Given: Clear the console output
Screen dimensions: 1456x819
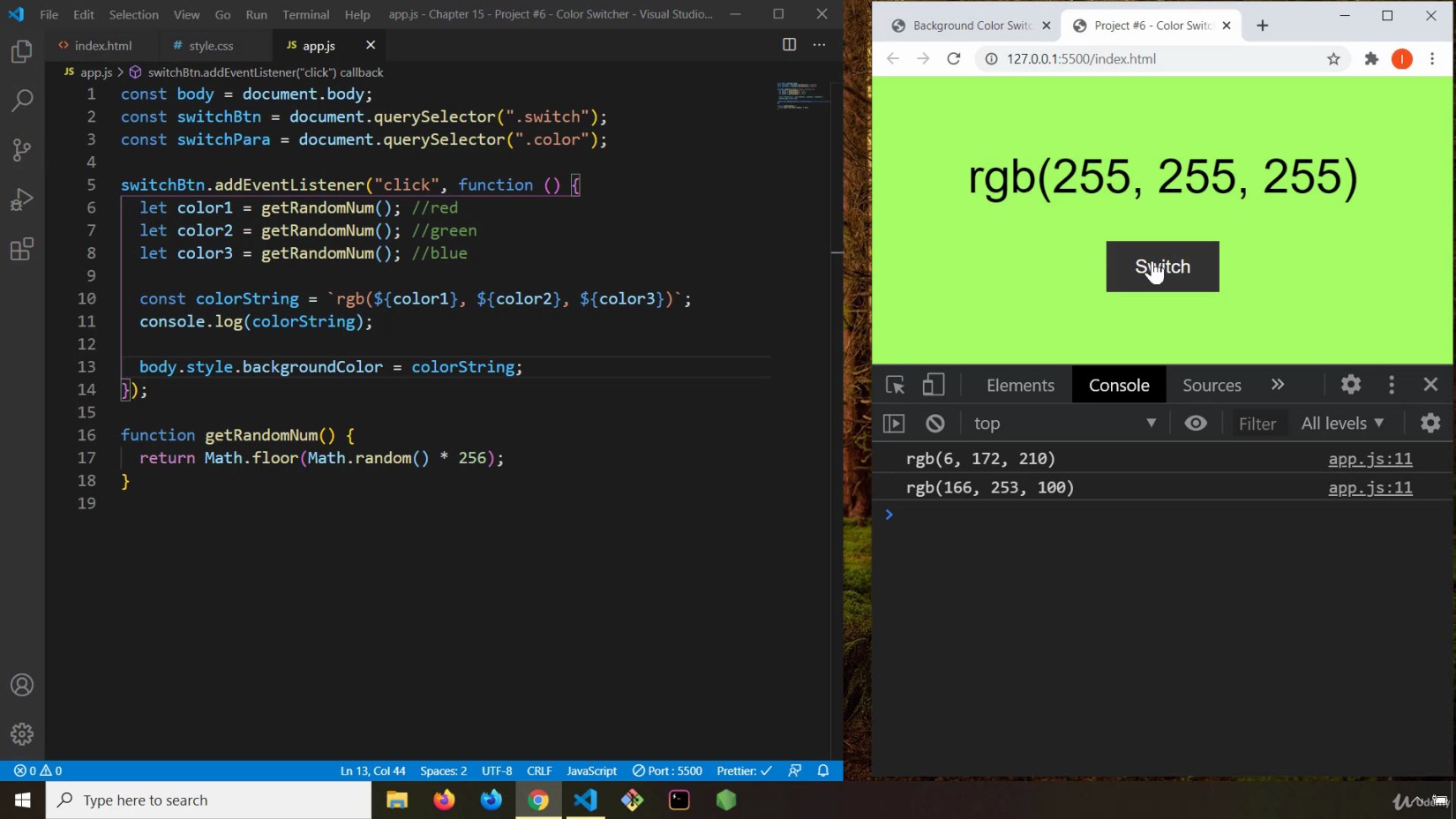Looking at the screenshot, I should [x=935, y=424].
